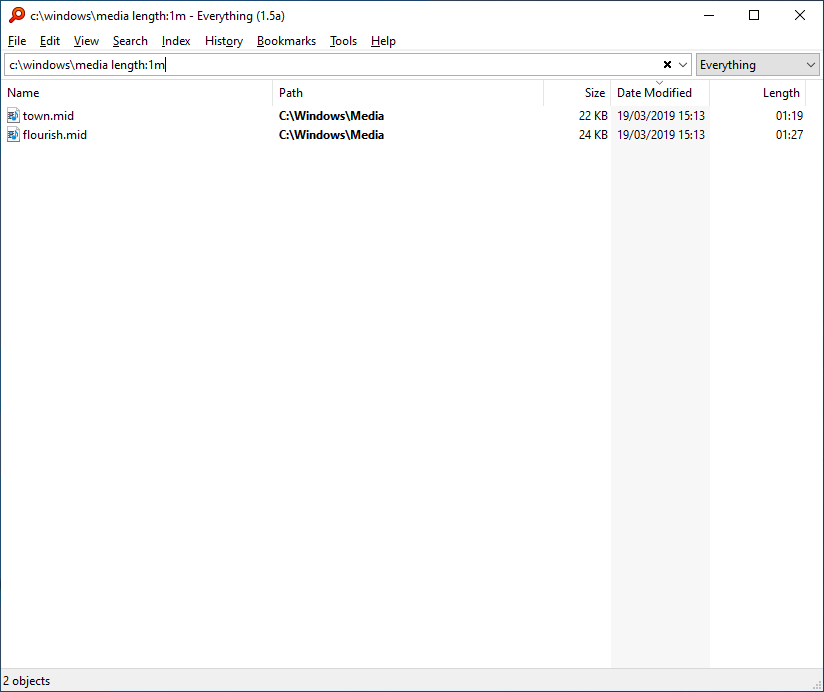Open the Everything filter dropdown
Viewport: 824px width, 692px height.
coord(757,65)
